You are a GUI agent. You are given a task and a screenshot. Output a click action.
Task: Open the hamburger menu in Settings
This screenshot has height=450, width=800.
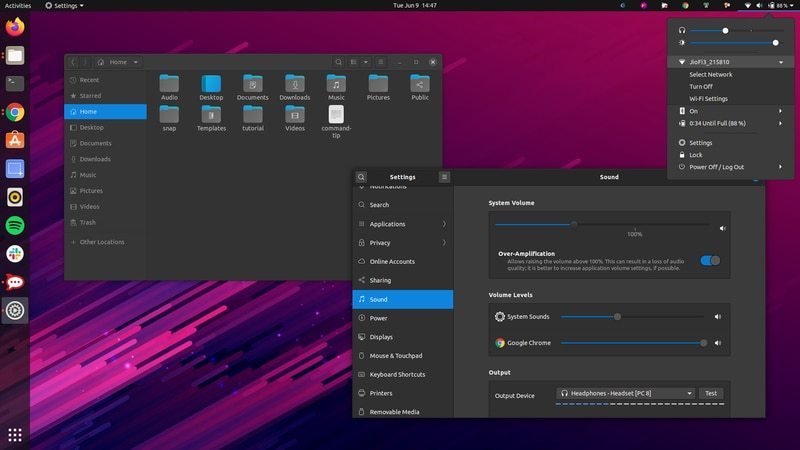[x=444, y=177]
